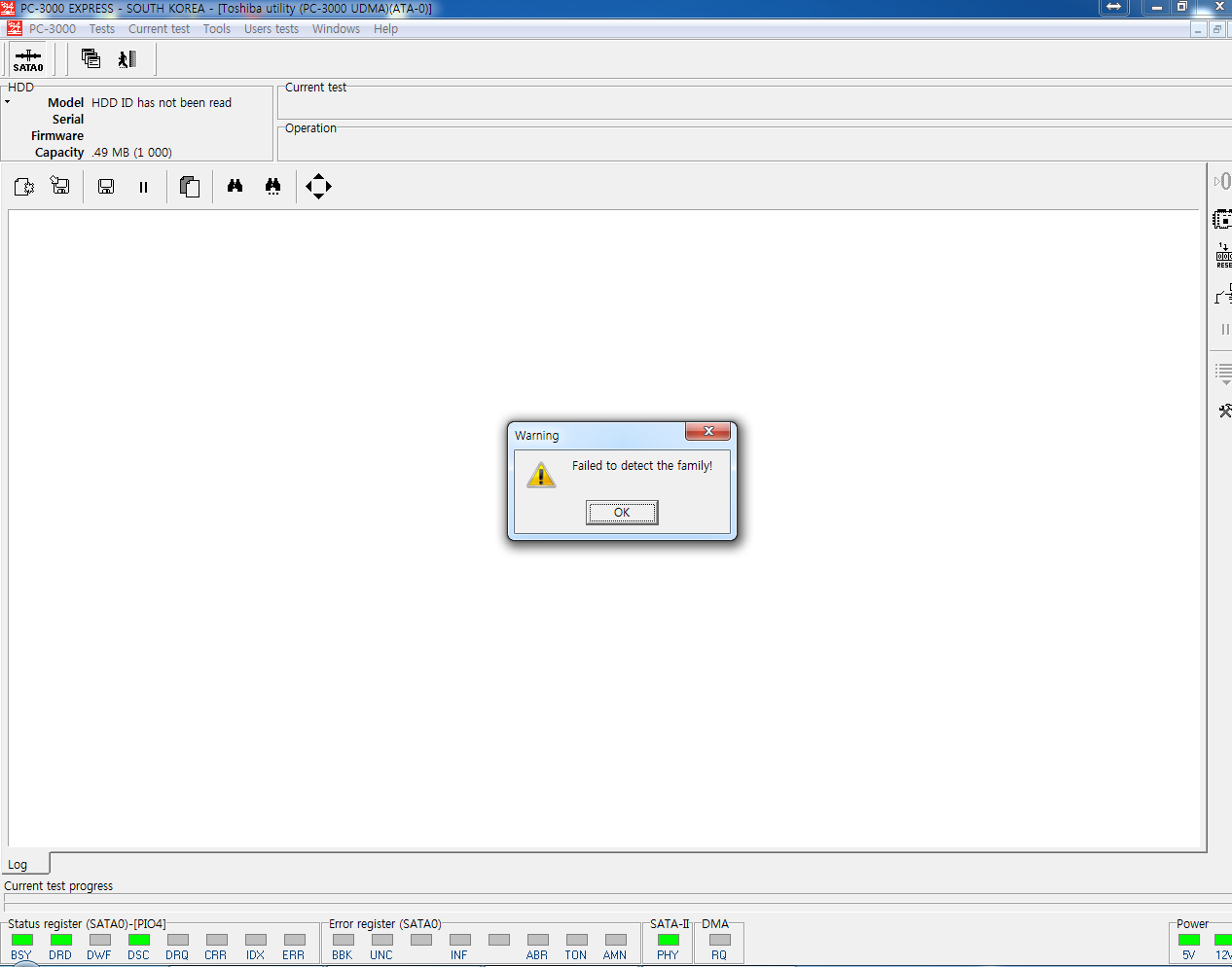Copy log contents with pages icon
The image size is (1232, 967).
(190, 186)
